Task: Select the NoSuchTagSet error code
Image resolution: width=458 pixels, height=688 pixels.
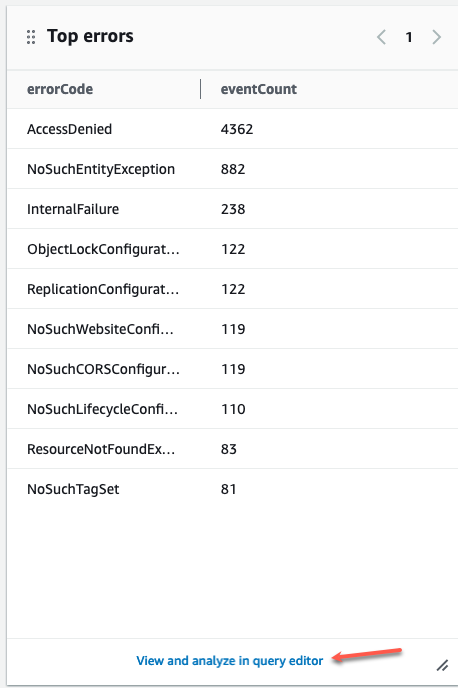Action: 73,489
